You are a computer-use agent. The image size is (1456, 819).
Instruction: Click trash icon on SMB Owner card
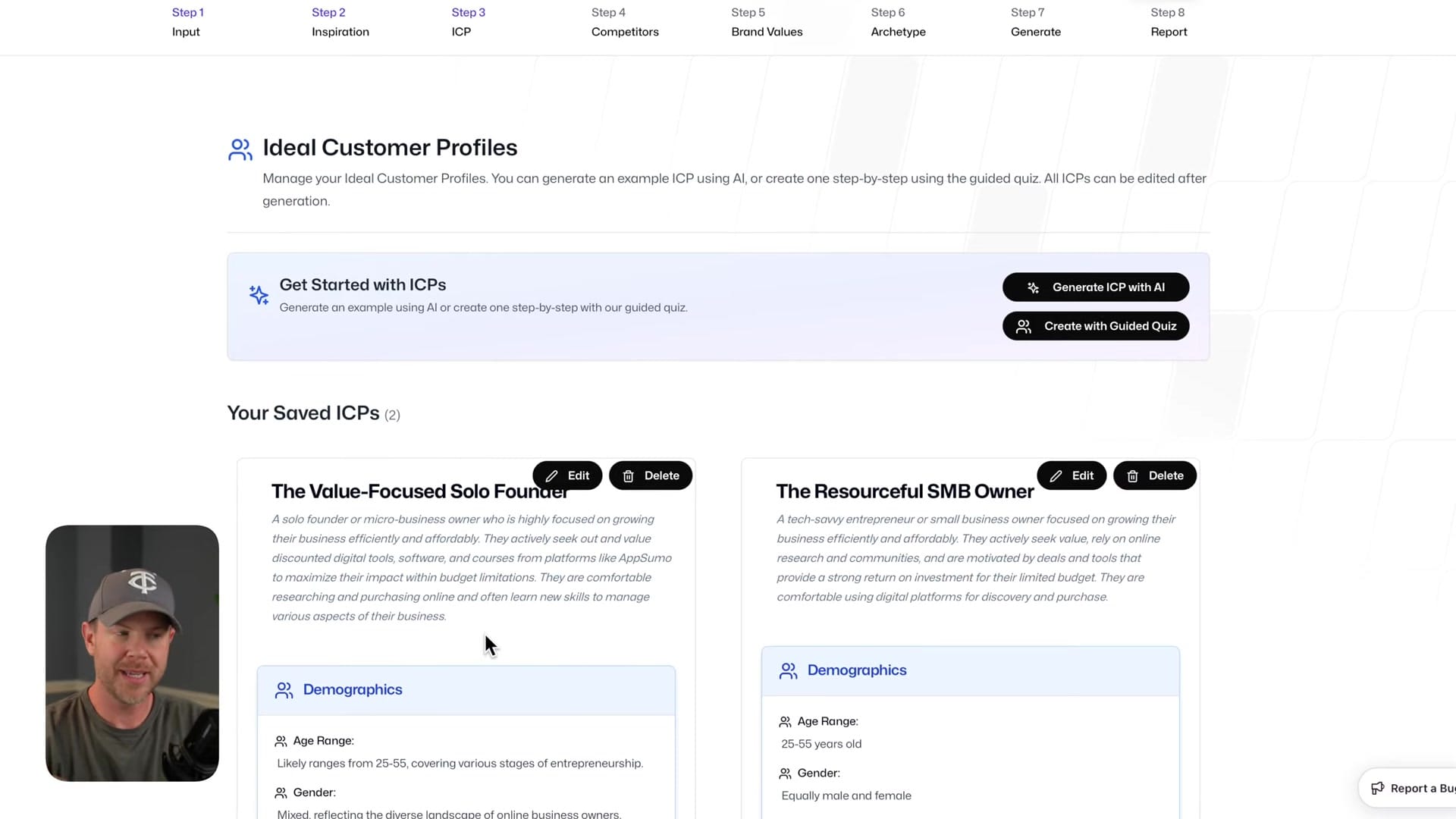coord(1132,476)
